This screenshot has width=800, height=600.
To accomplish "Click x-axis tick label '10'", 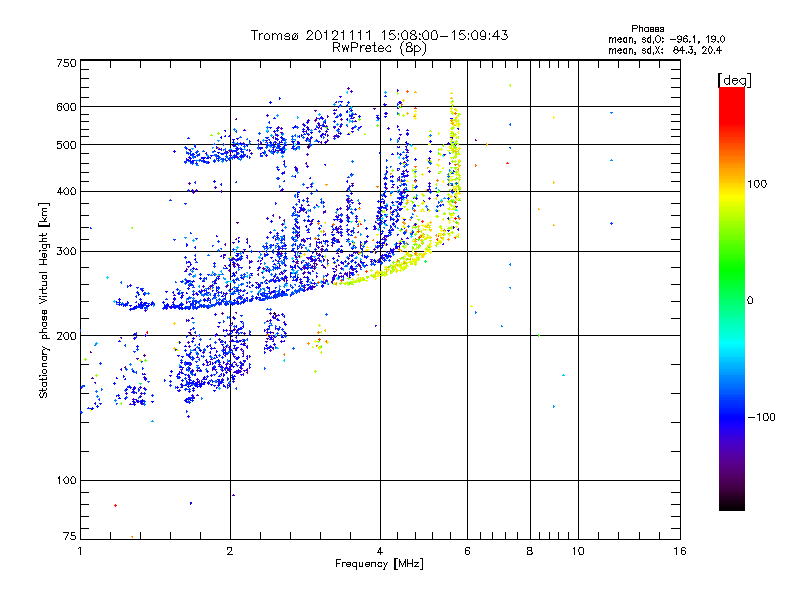I will coord(578,551).
